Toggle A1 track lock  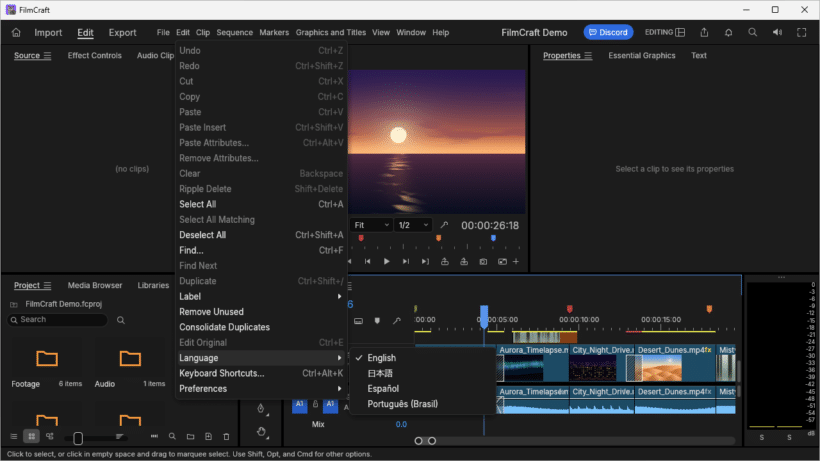pos(315,404)
